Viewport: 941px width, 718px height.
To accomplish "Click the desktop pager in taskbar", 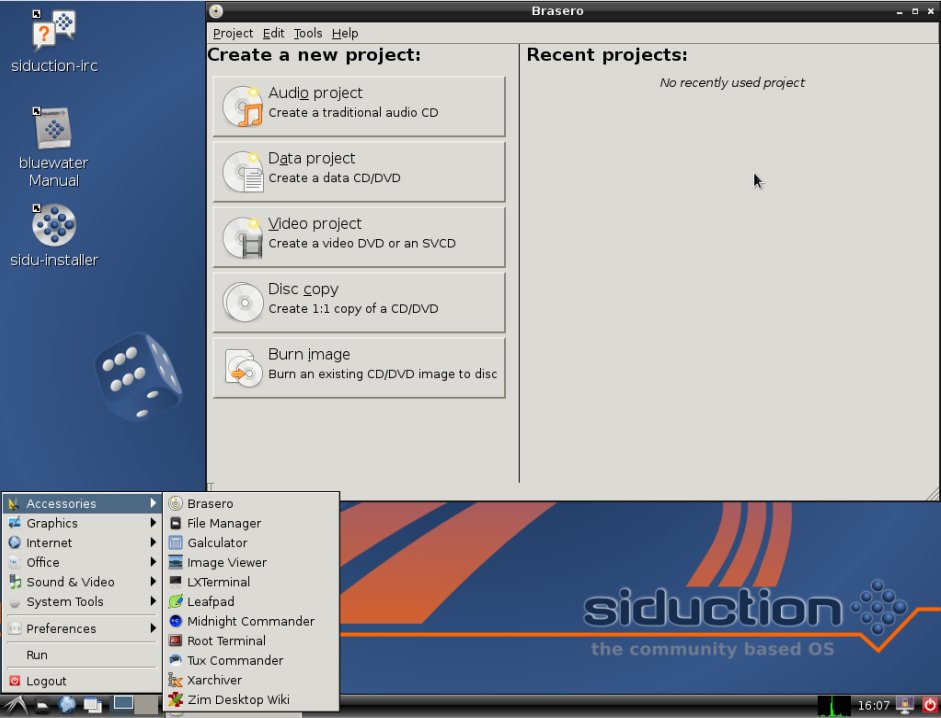I will pyautogui.click(x=135, y=705).
